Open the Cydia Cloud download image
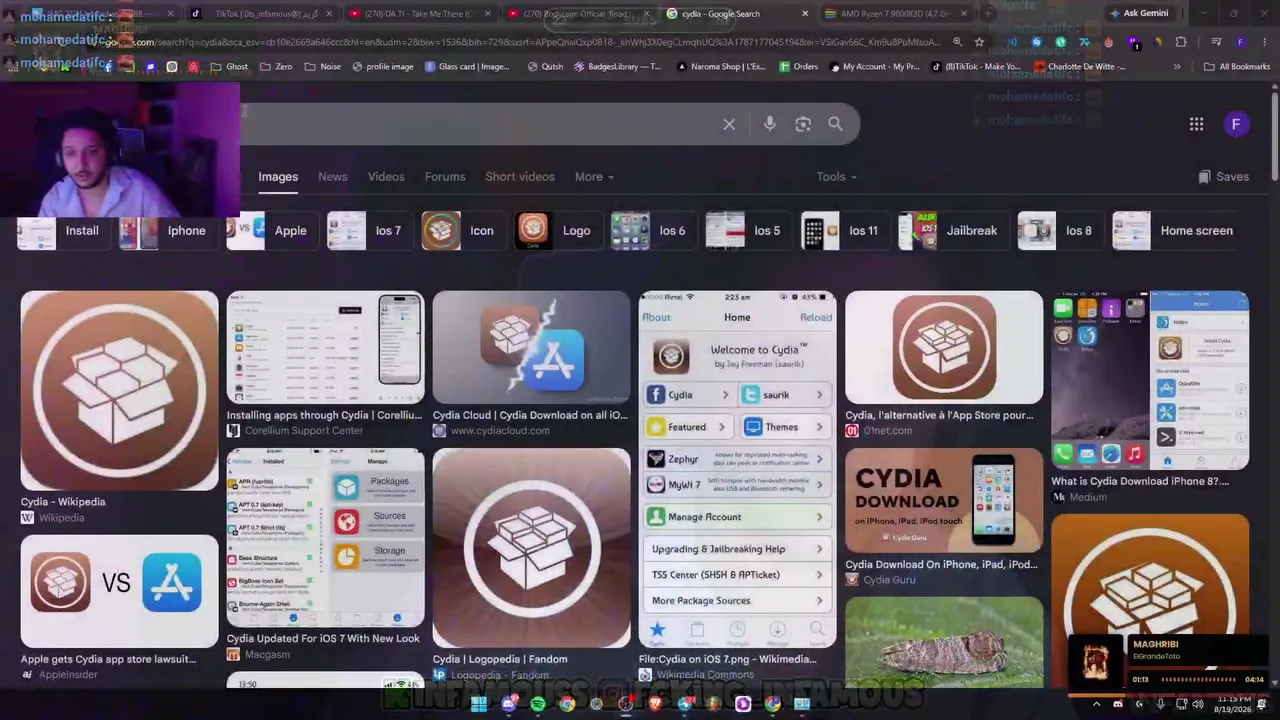 (531, 346)
